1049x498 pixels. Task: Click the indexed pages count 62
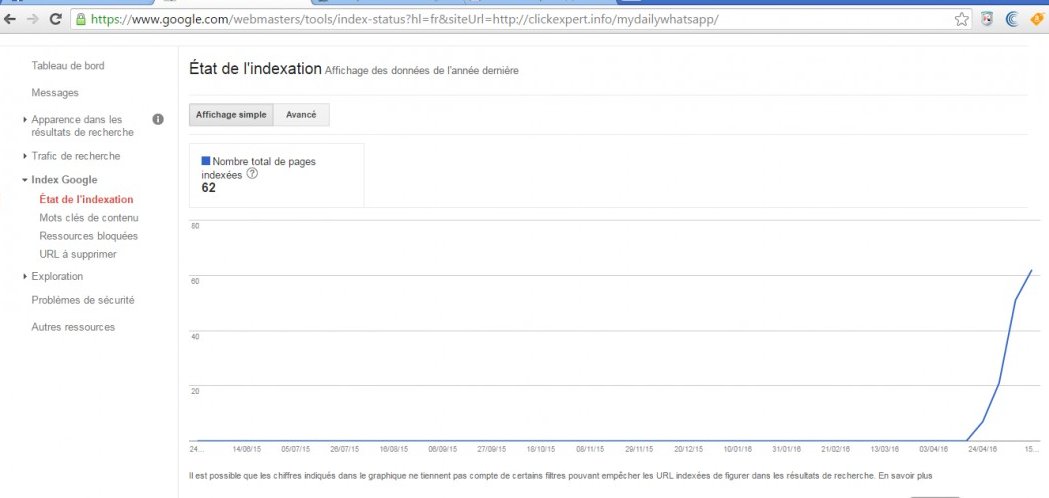click(208, 187)
